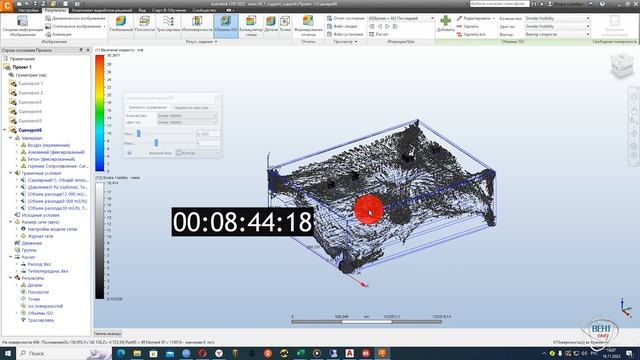This screenshot has width=640, height=360.
Task: Click Удалить все in the ribbon
Action: point(471,34)
